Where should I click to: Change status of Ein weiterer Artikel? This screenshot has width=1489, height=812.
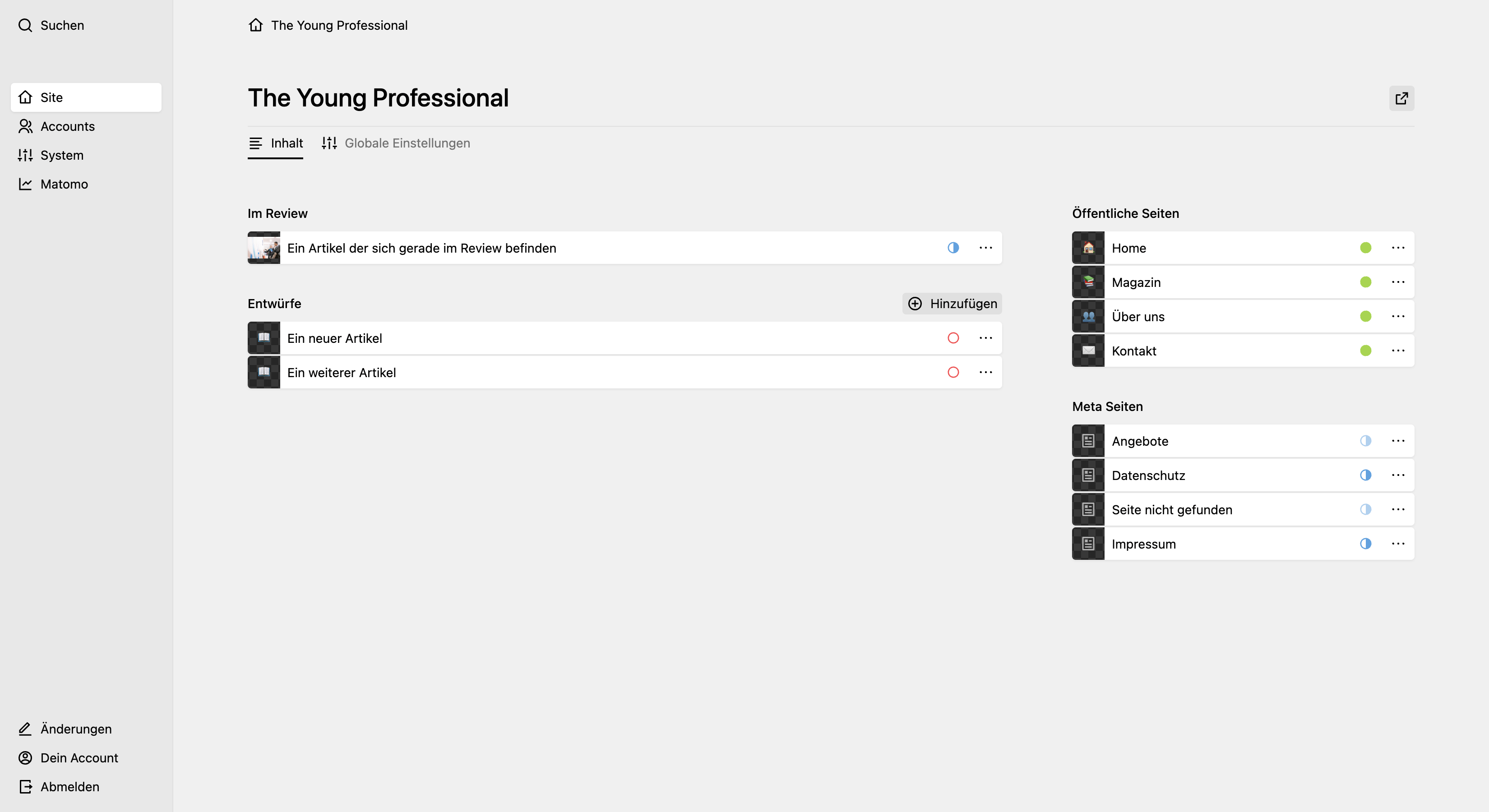pyautogui.click(x=953, y=372)
